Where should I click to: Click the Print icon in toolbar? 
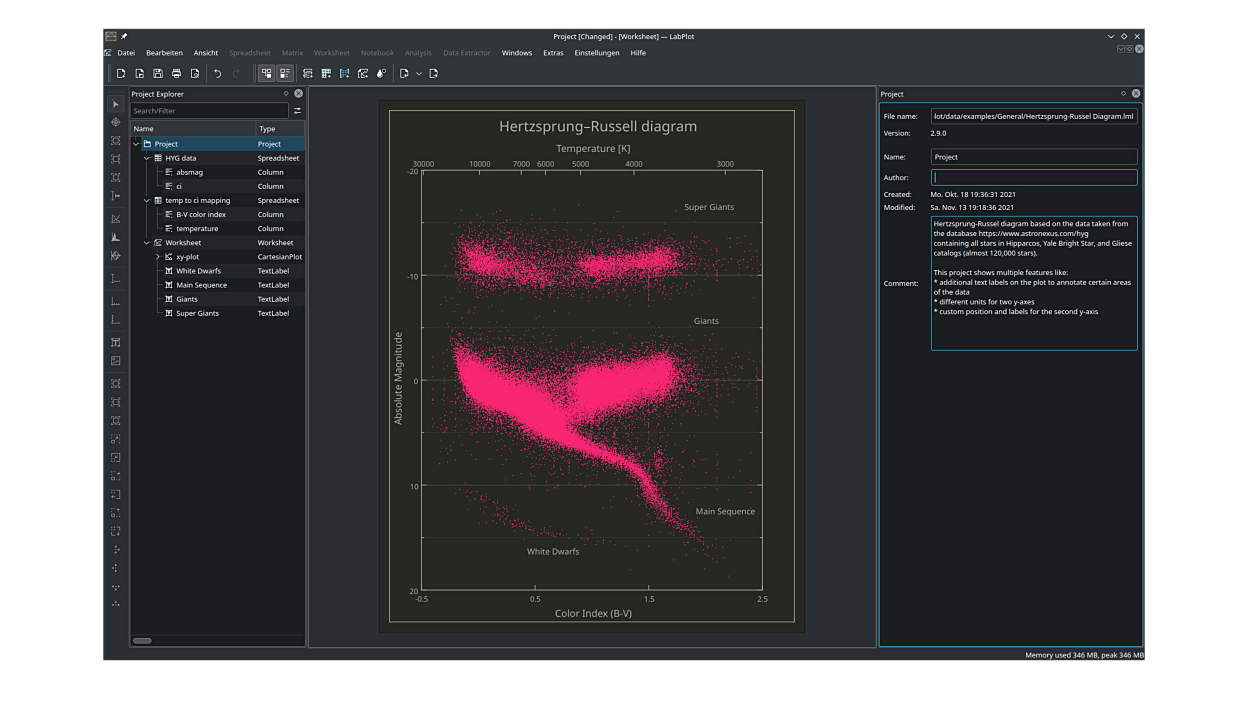(176, 74)
